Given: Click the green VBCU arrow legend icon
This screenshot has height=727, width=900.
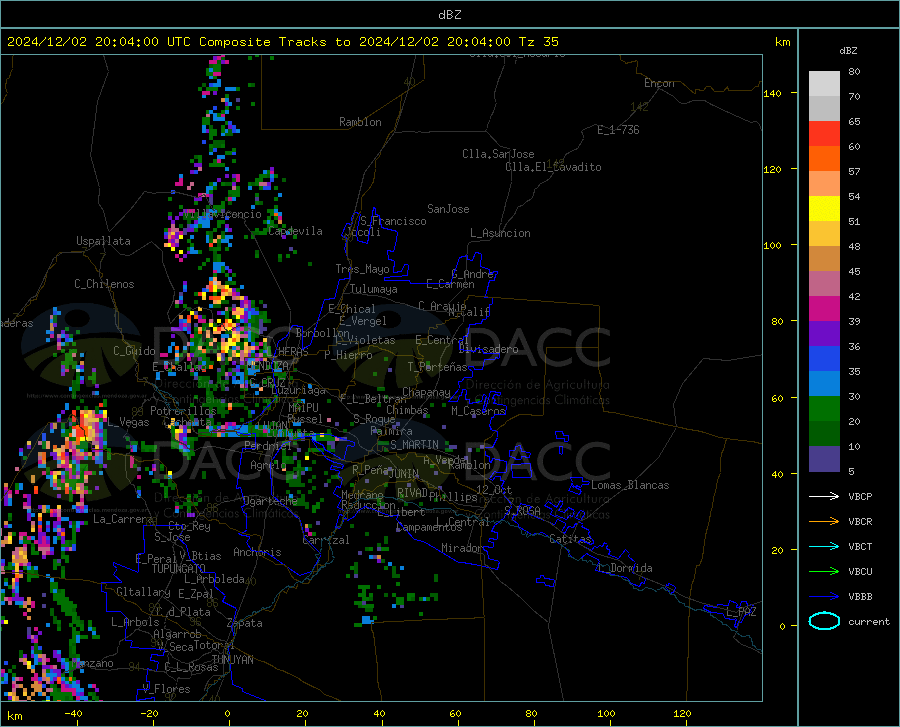Looking at the screenshot, I should coord(824,572).
